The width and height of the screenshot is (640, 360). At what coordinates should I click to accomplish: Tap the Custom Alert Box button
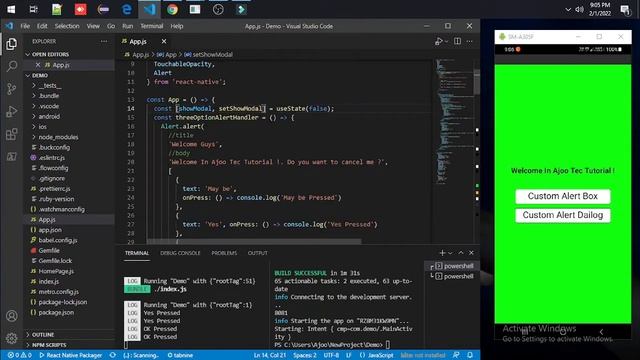tap(562, 196)
